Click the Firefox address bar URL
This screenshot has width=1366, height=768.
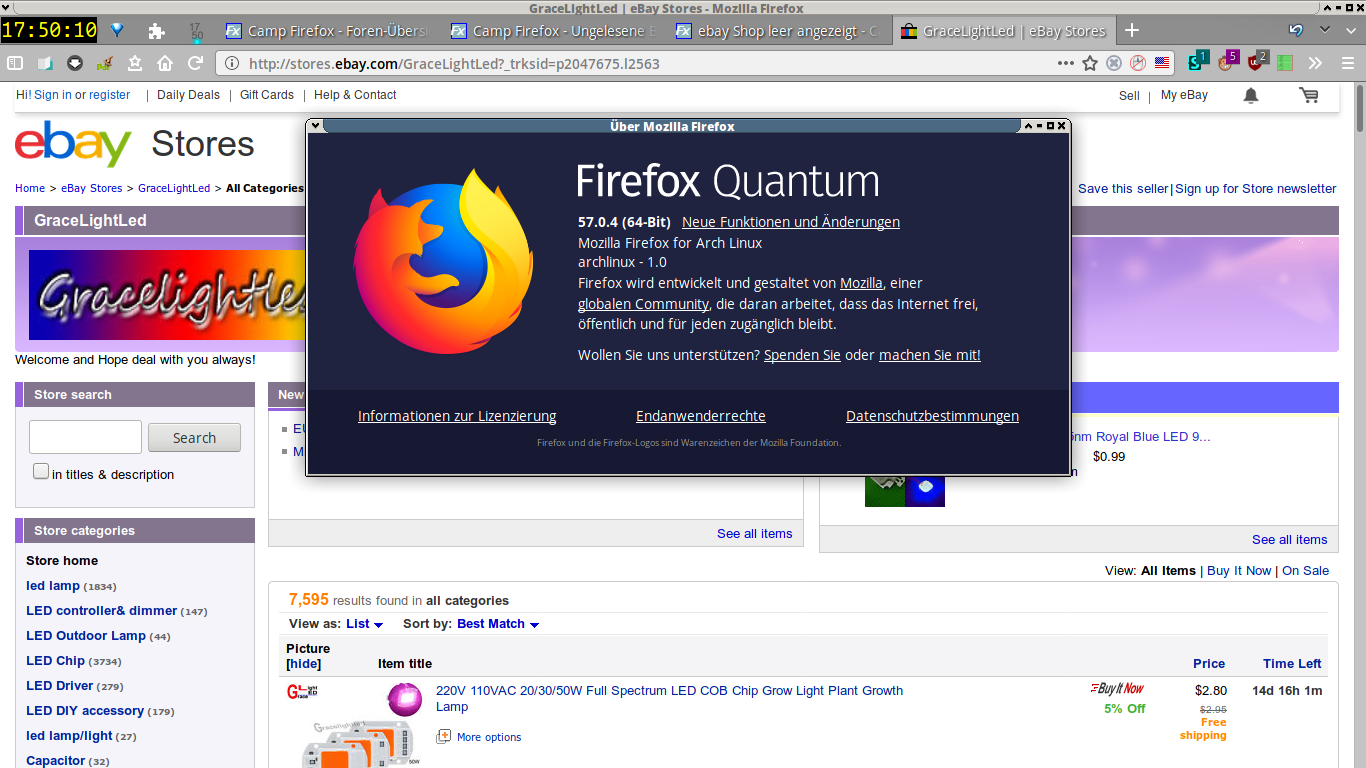tap(454, 63)
